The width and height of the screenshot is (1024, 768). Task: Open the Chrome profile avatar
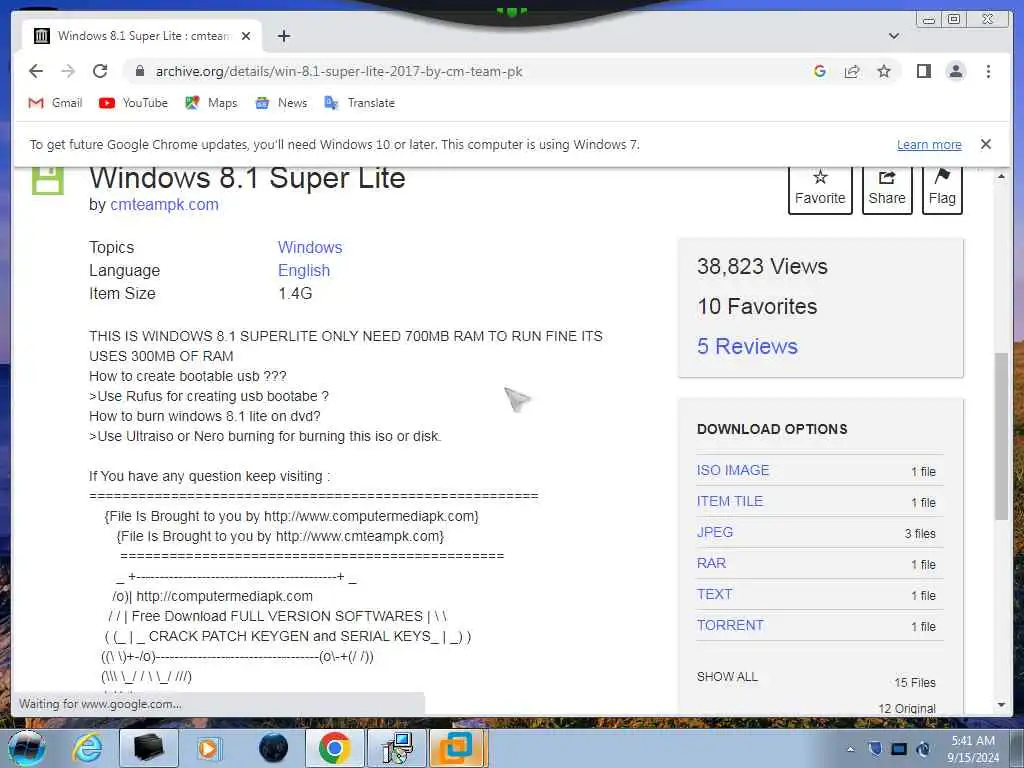coord(955,71)
